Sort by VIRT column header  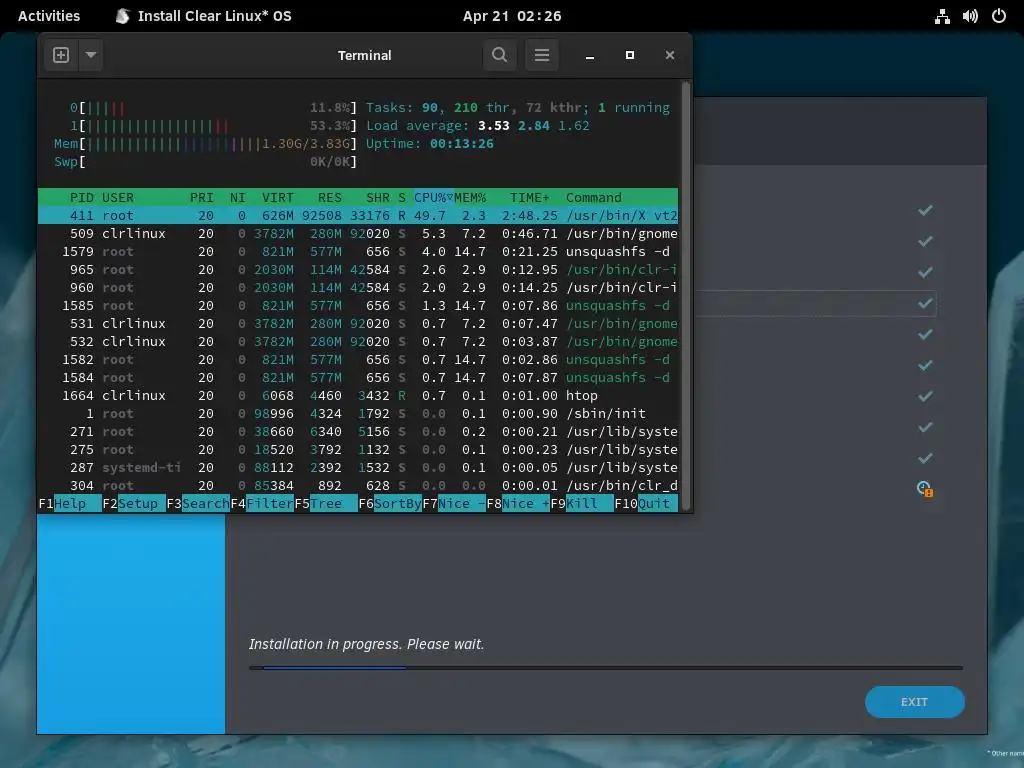278,197
